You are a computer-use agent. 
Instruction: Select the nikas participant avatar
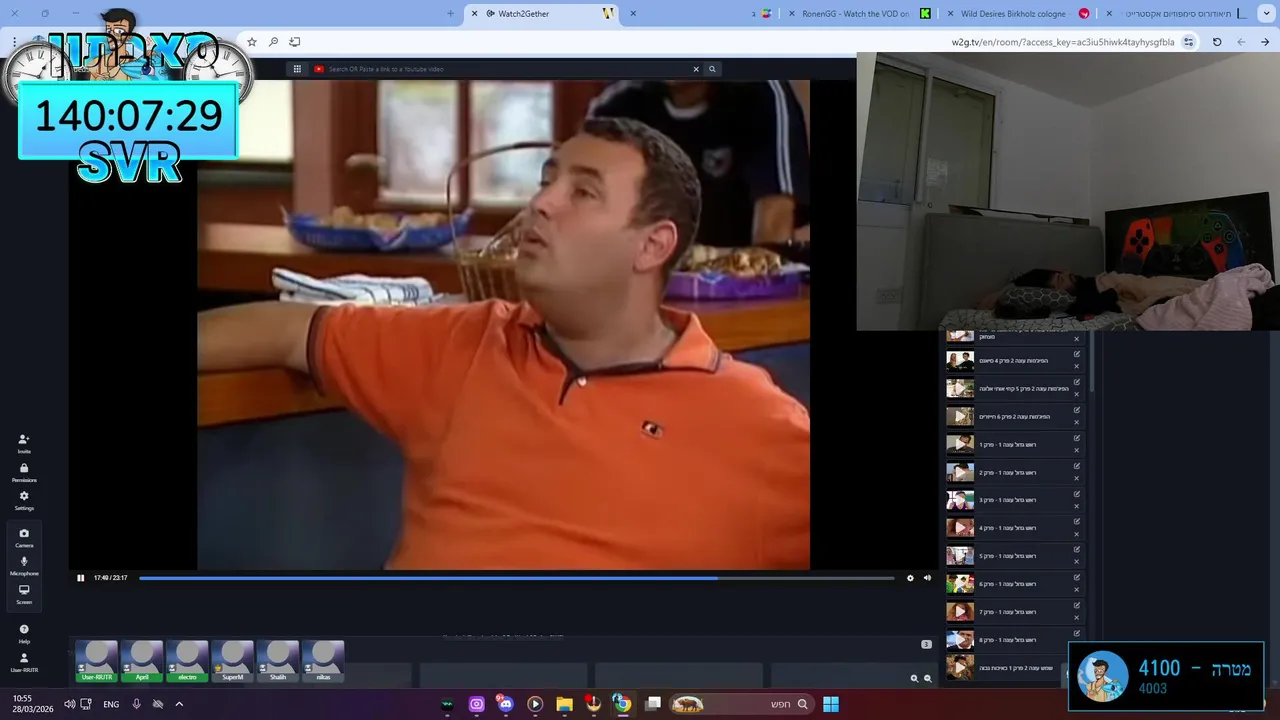pos(323,661)
